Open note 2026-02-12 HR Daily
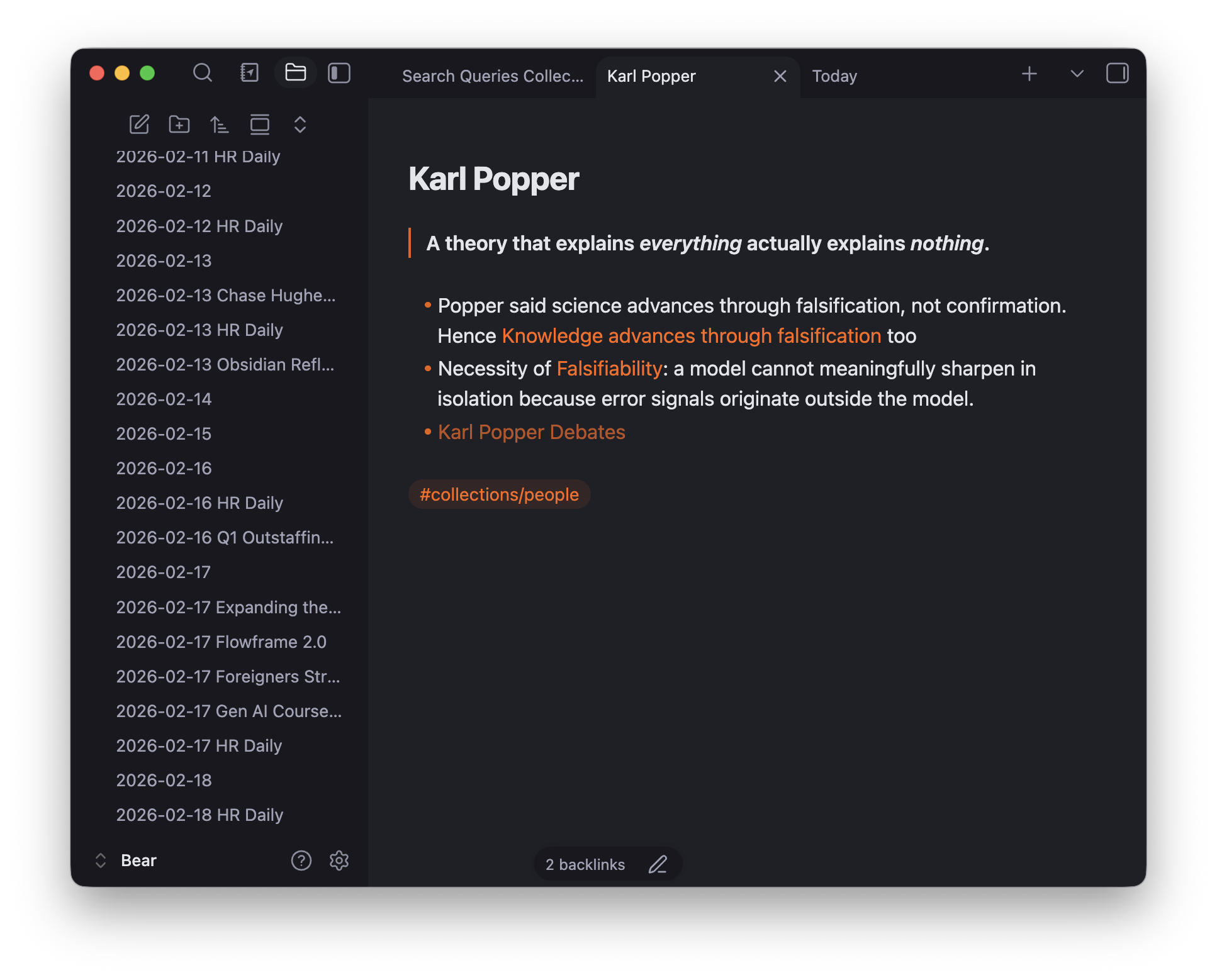The height and width of the screenshot is (980, 1217). tap(199, 226)
